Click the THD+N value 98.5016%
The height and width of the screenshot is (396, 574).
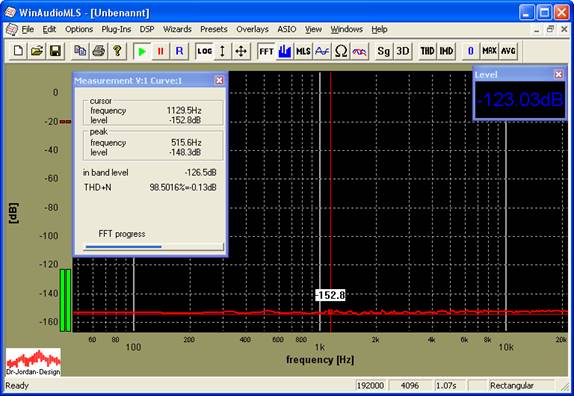(183, 187)
